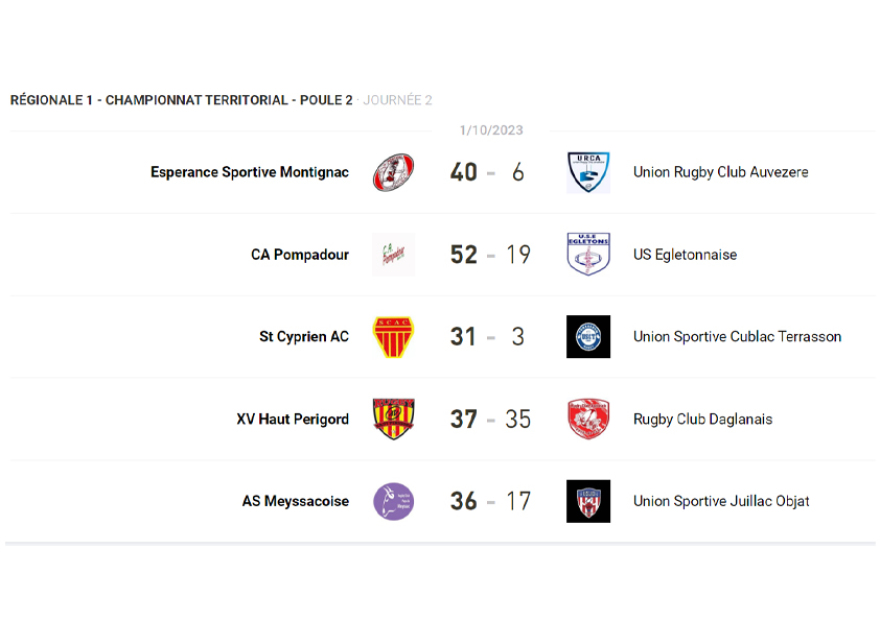Open the US Egletonnaise team link
The image size is (880, 621).
(685, 255)
